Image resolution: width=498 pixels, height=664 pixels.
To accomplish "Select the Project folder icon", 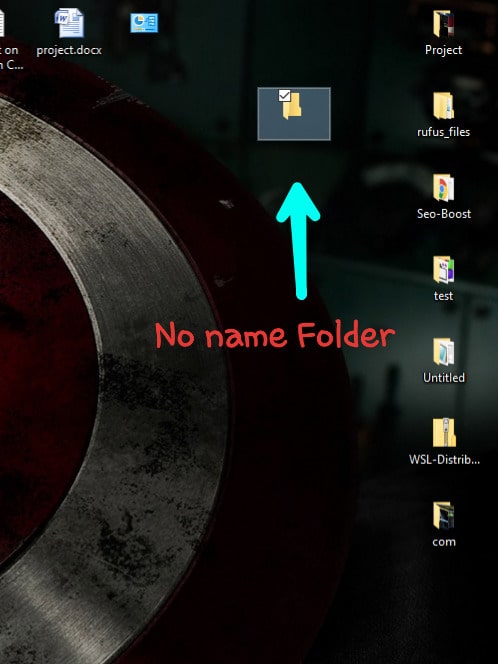I will [443, 24].
